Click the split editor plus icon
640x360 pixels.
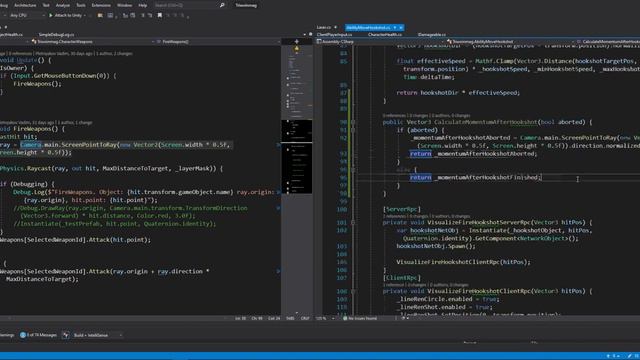click(x=297, y=42)
